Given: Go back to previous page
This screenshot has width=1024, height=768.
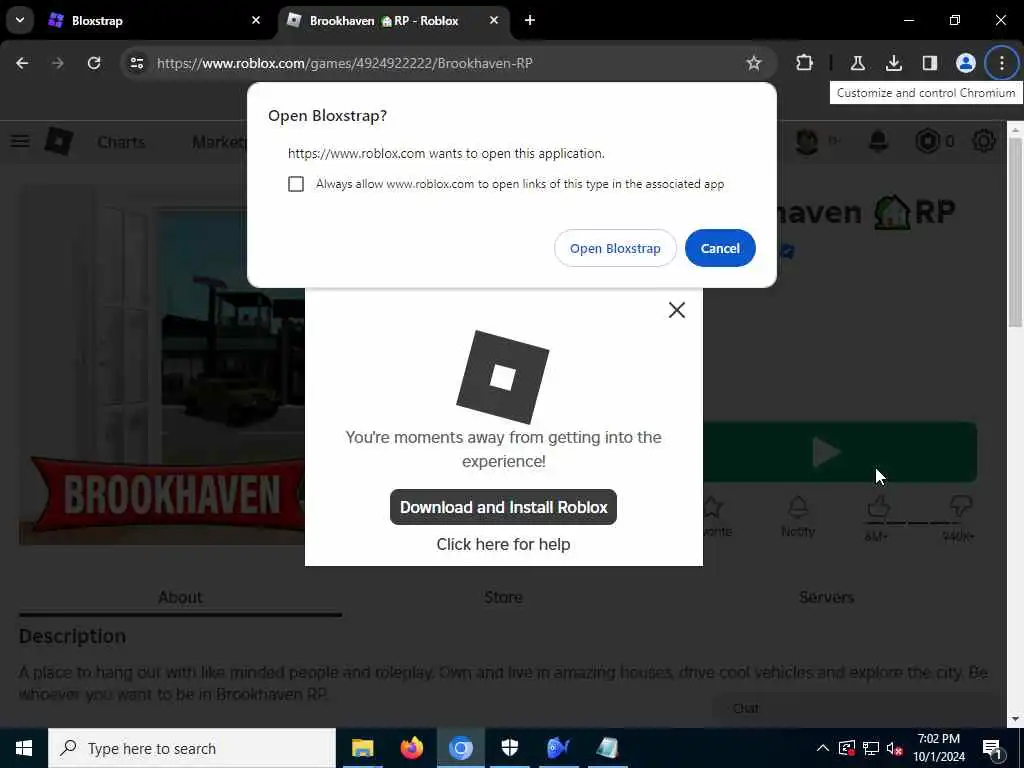Looking at the screenshot, I should [22, 63].
